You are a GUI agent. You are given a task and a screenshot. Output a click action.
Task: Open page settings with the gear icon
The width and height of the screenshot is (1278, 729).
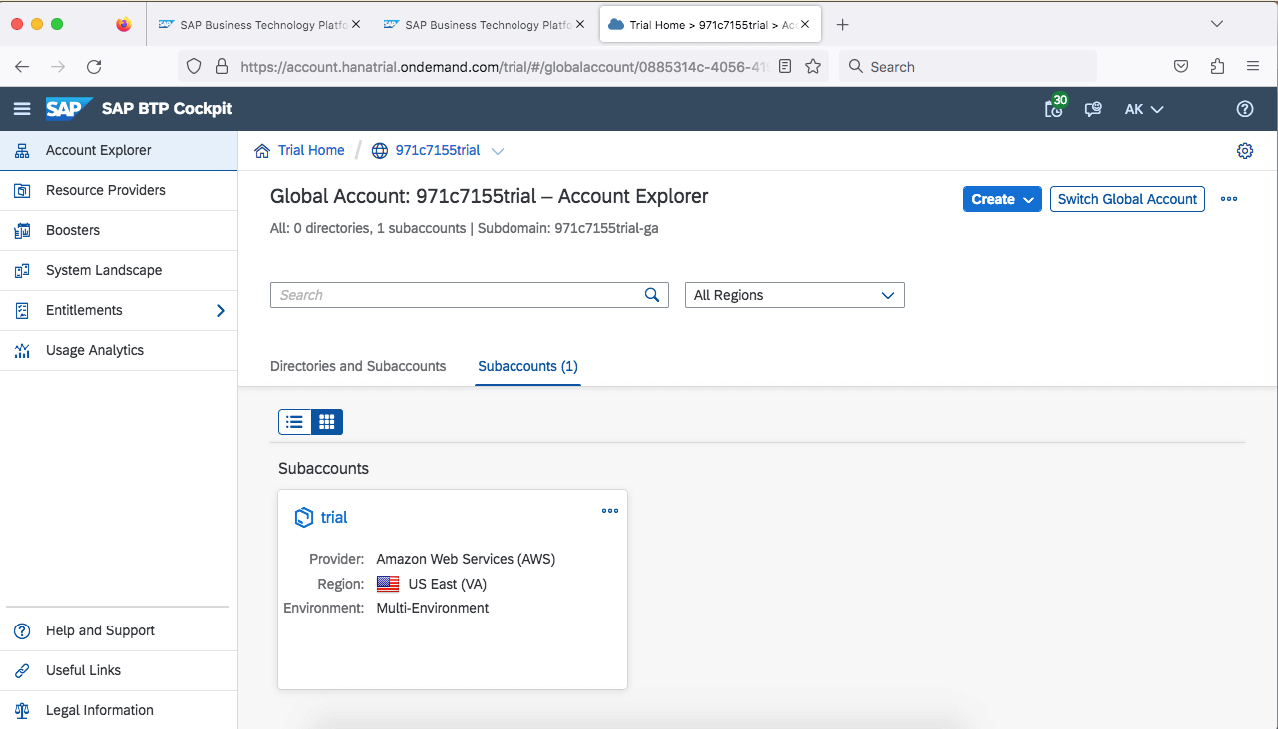tap(1244, 150)
